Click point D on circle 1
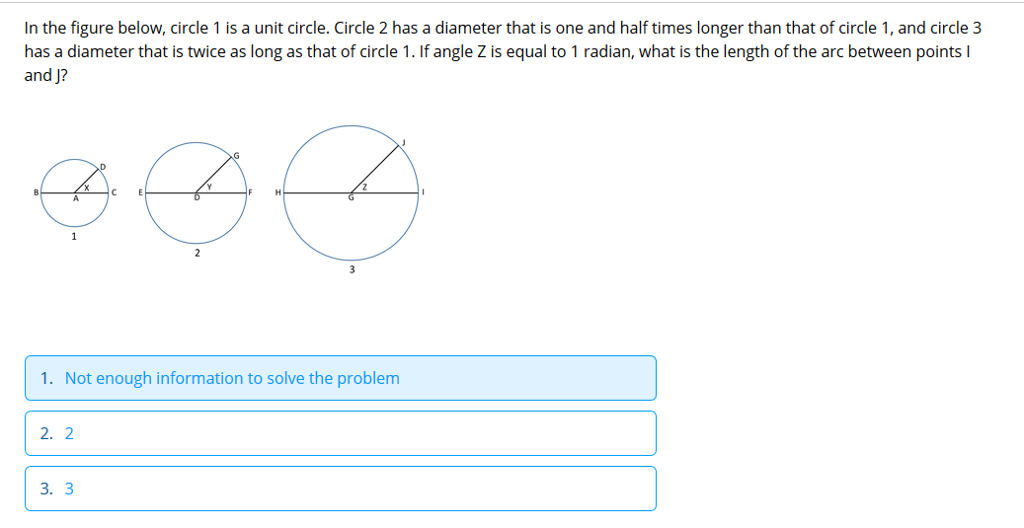1024x528 pixels. point(103,167)
